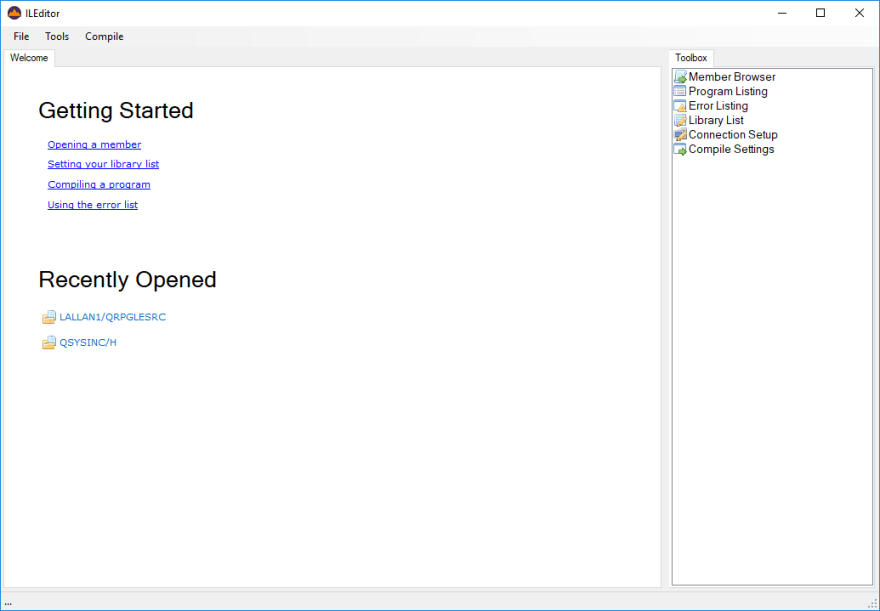The image size is (880, 611).
Task: Click the Getting Started heading
Action: [116, 111]
